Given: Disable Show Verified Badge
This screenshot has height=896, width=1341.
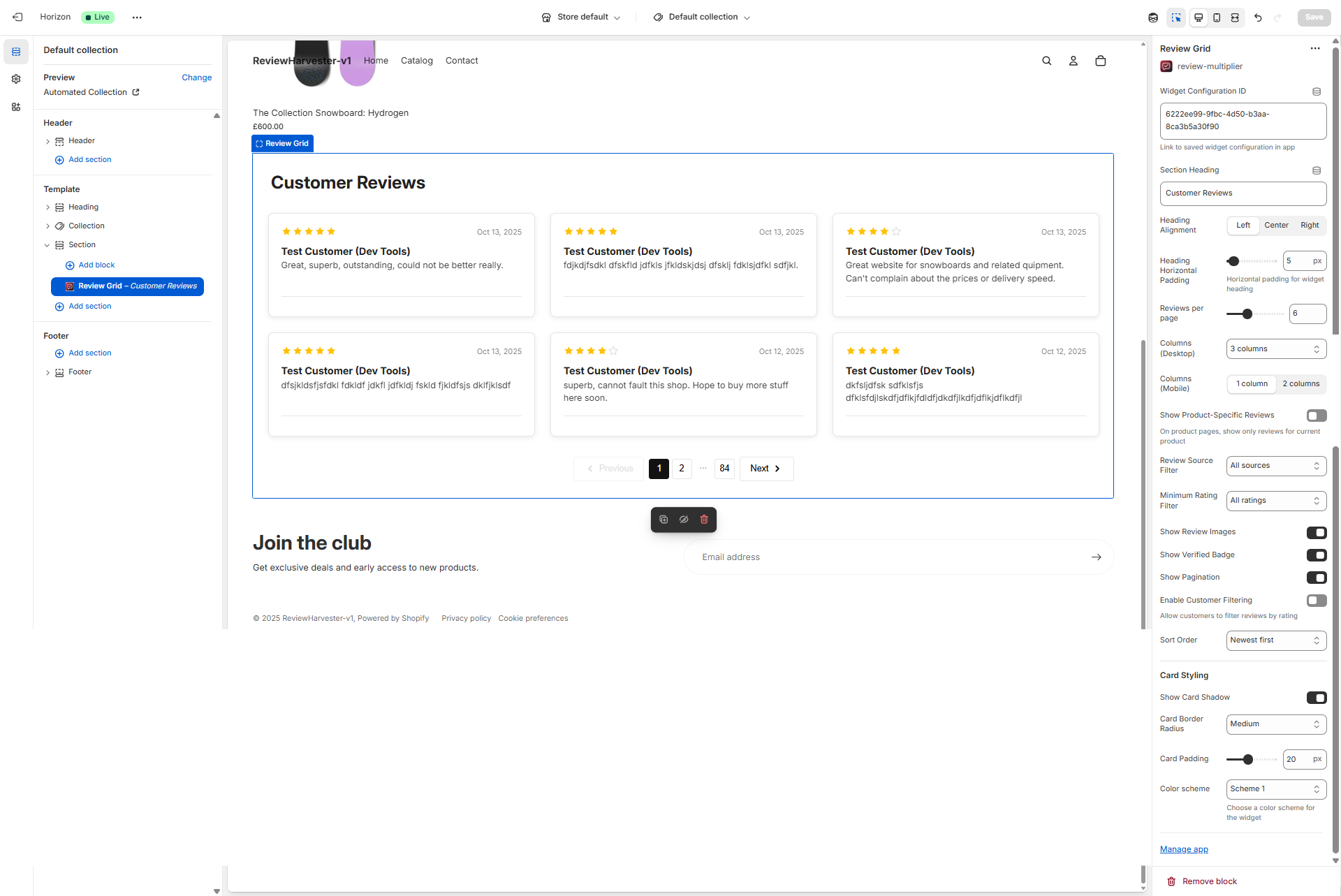Looking at the screenshot, I should [x=1317, y=555].
